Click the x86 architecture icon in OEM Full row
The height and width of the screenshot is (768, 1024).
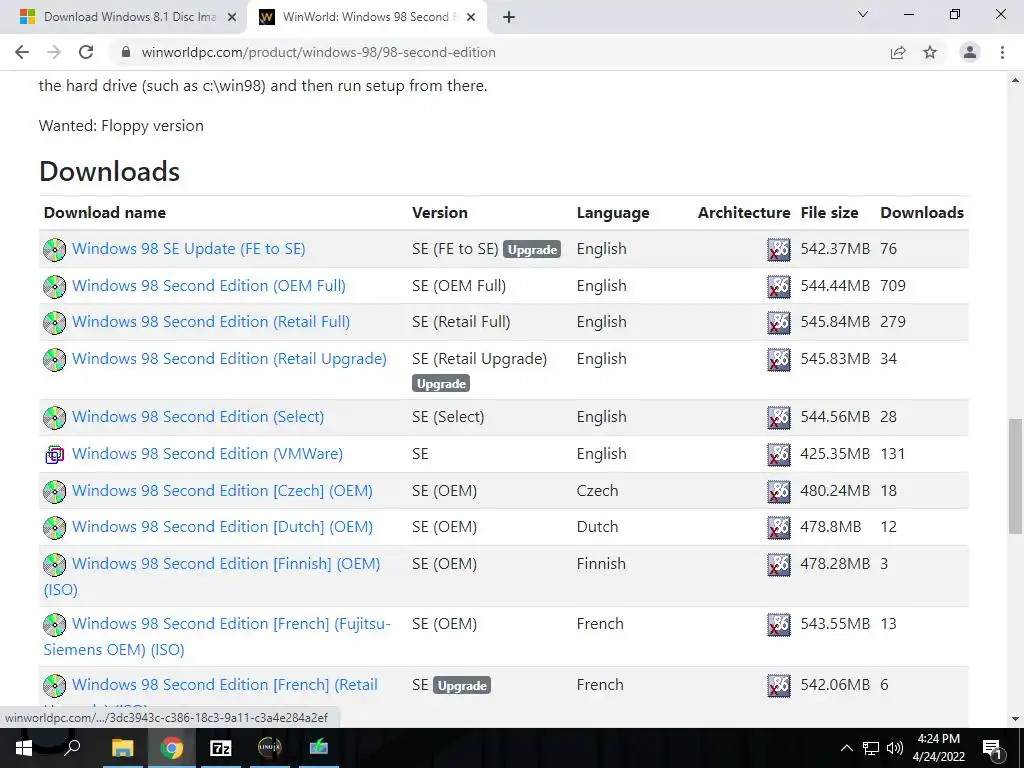(778, 286)
